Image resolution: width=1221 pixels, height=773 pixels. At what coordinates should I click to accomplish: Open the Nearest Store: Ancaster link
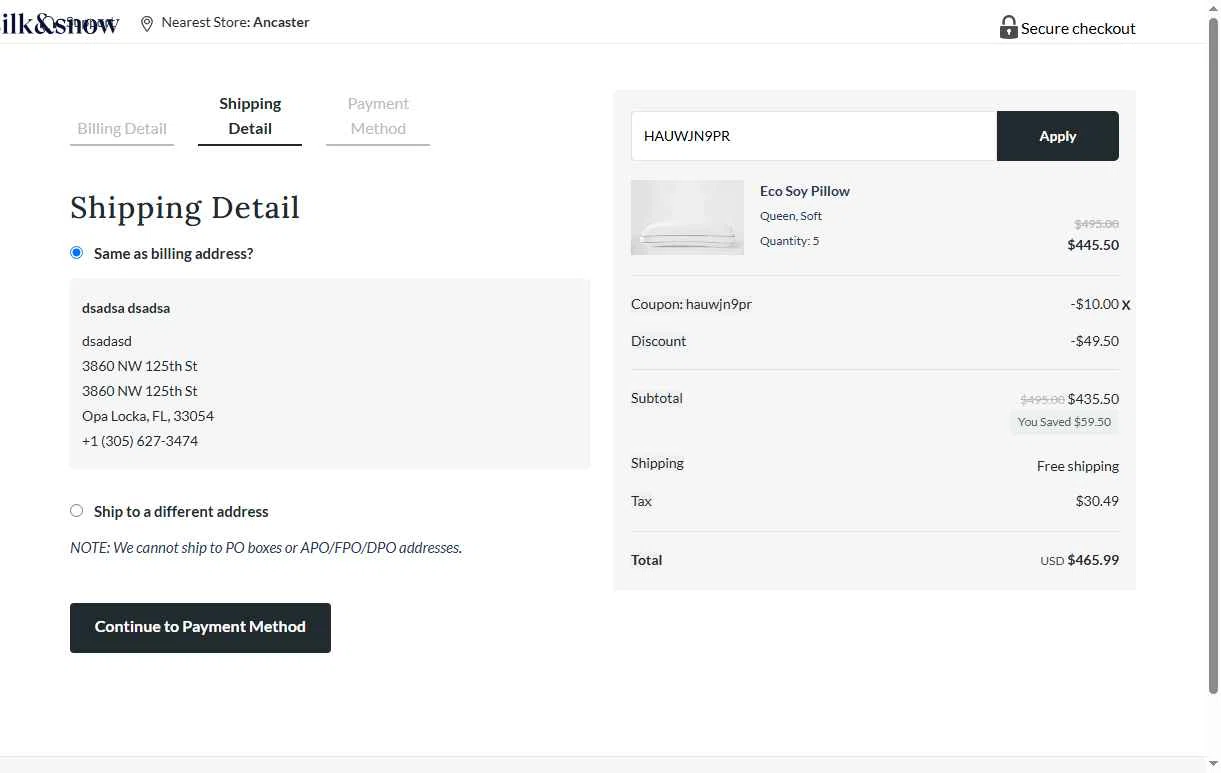(235, 22)
